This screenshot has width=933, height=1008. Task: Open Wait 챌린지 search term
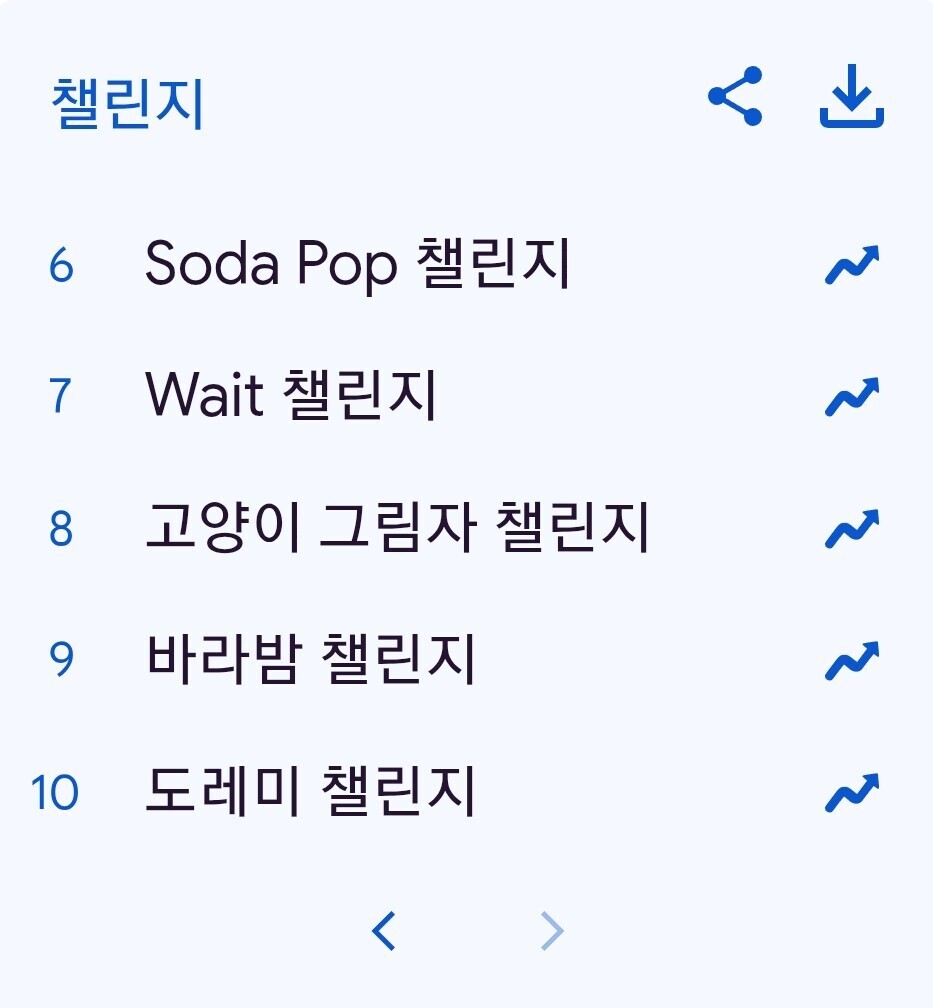coord(291,395)
